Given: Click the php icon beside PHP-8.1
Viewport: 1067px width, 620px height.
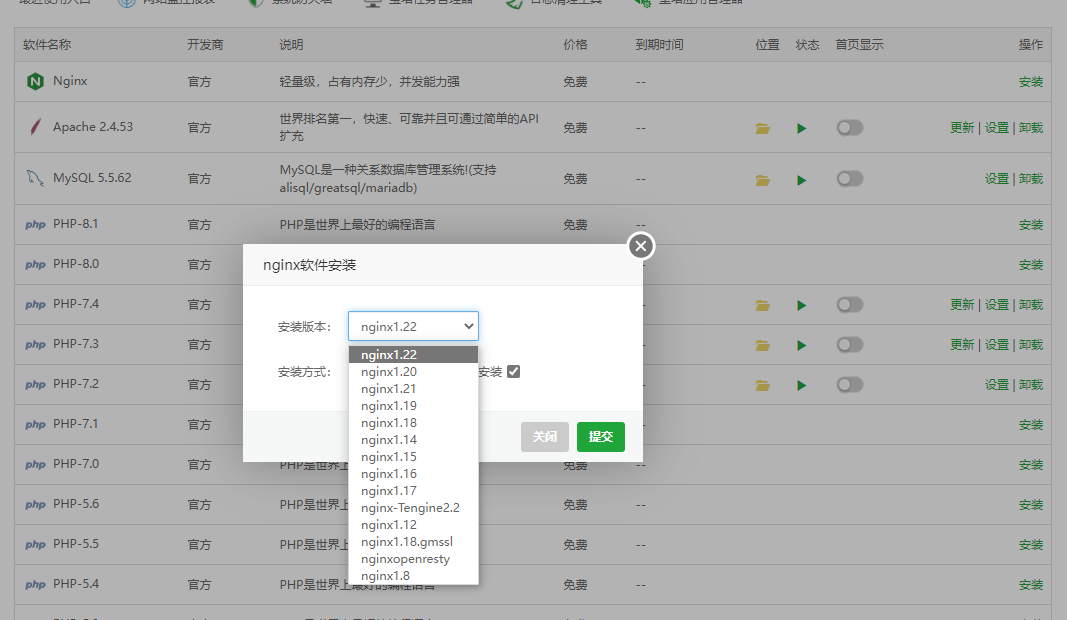Looking at the screenshot, I should tap(35, 225).
